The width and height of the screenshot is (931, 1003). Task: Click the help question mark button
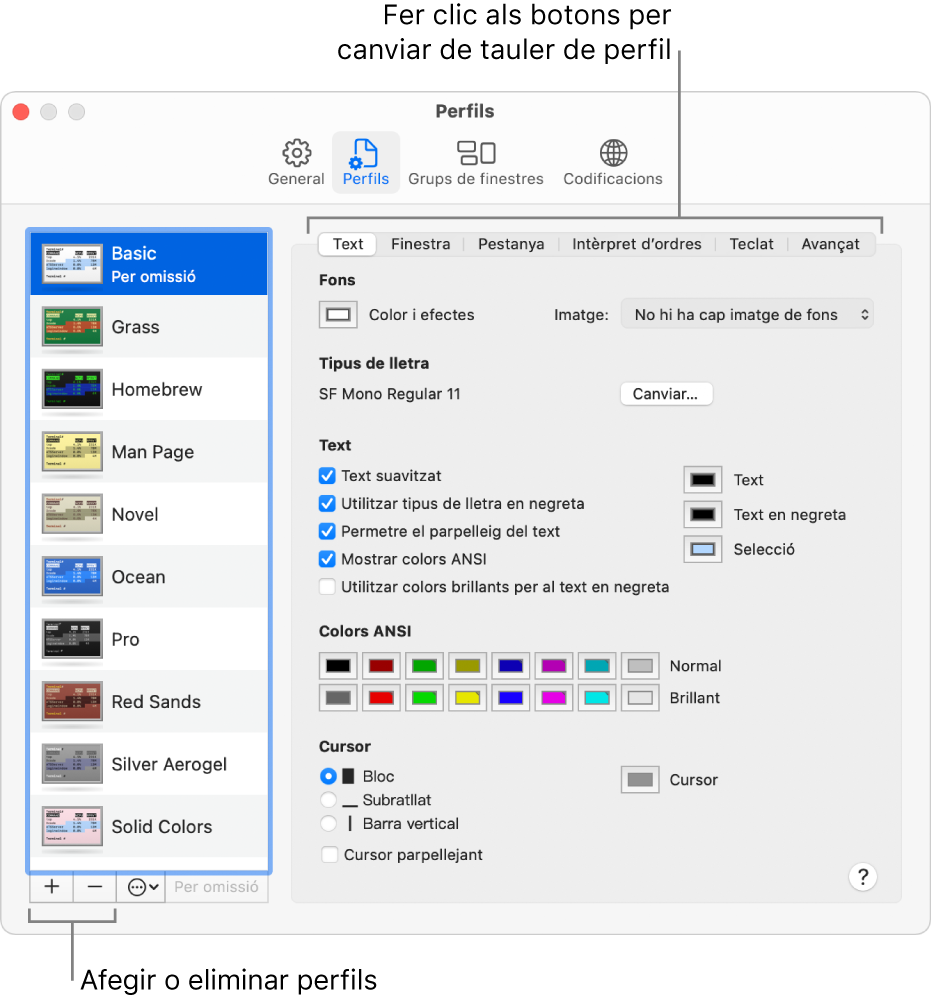(x=863, y=877)
